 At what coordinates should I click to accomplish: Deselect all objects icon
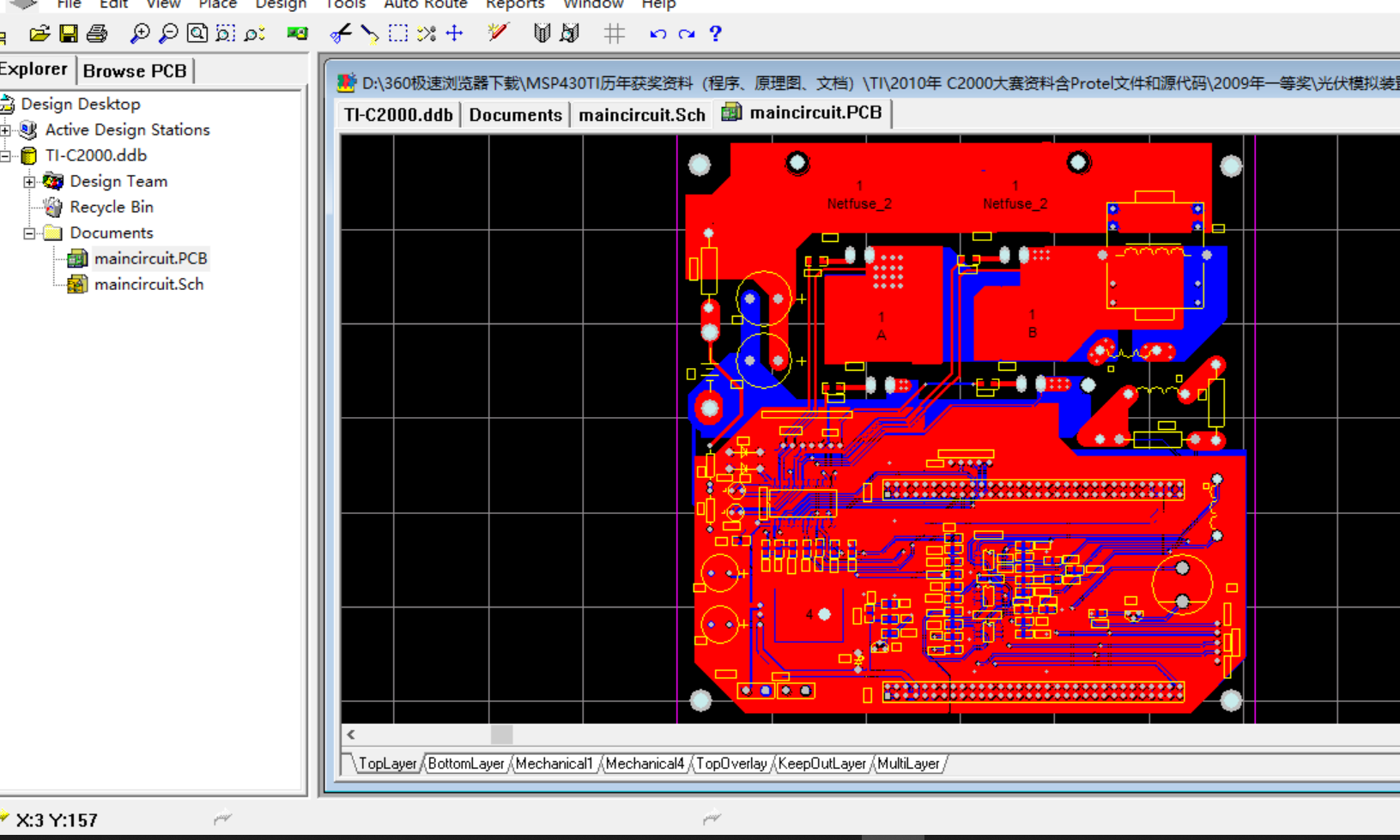point(427,33)
